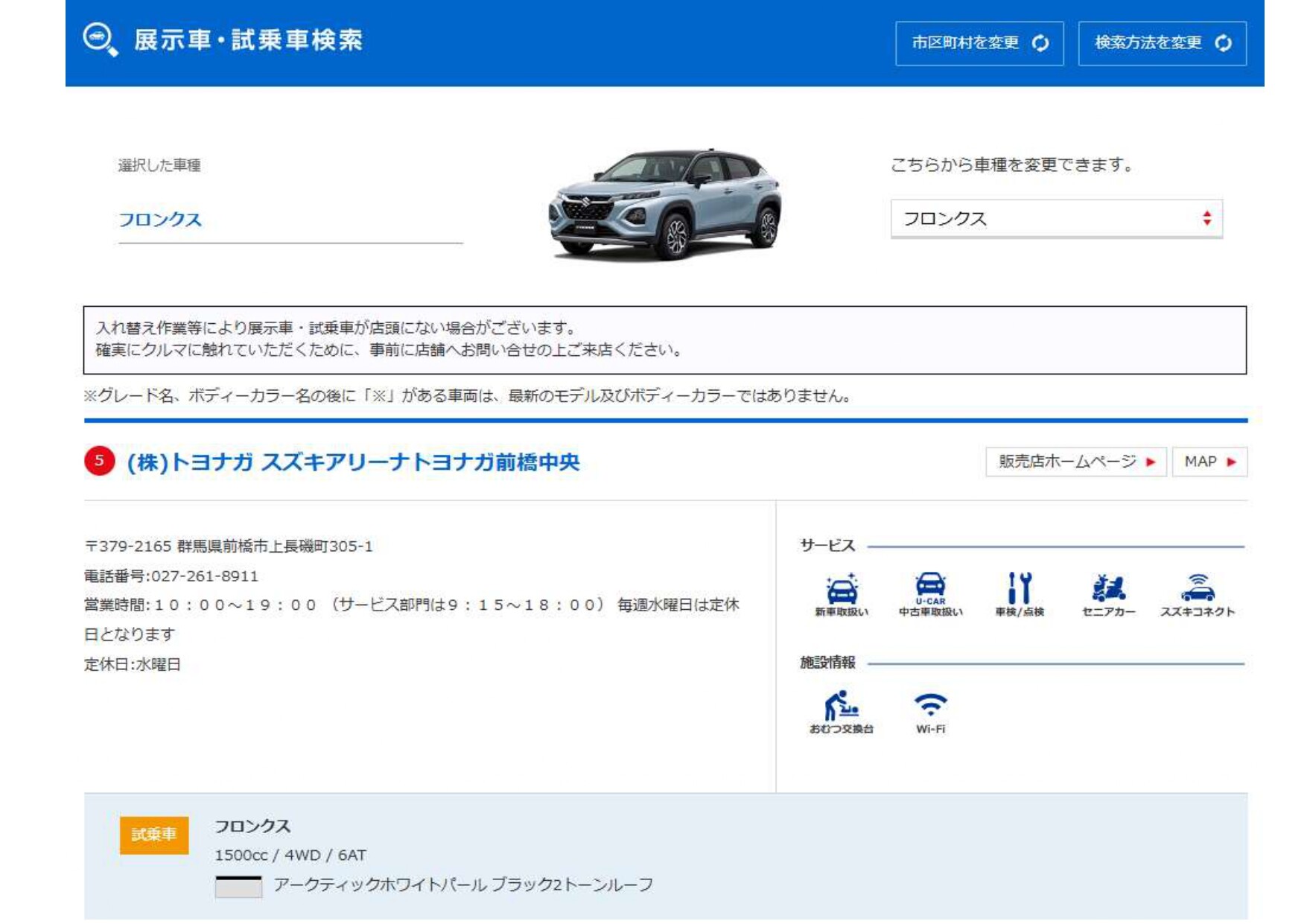Click スズキコネクト service icon
Image resolution: width=1307 pixels, height=924 pixels.
1198,594
